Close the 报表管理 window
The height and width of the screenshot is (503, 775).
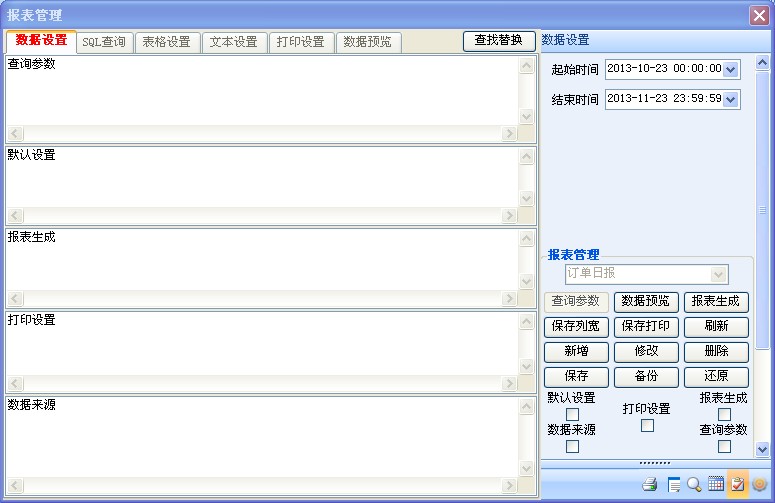(759, 15)
